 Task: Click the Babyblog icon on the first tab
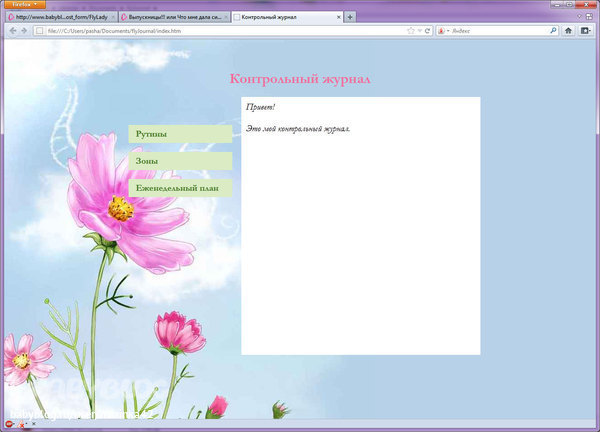(11, 17)
